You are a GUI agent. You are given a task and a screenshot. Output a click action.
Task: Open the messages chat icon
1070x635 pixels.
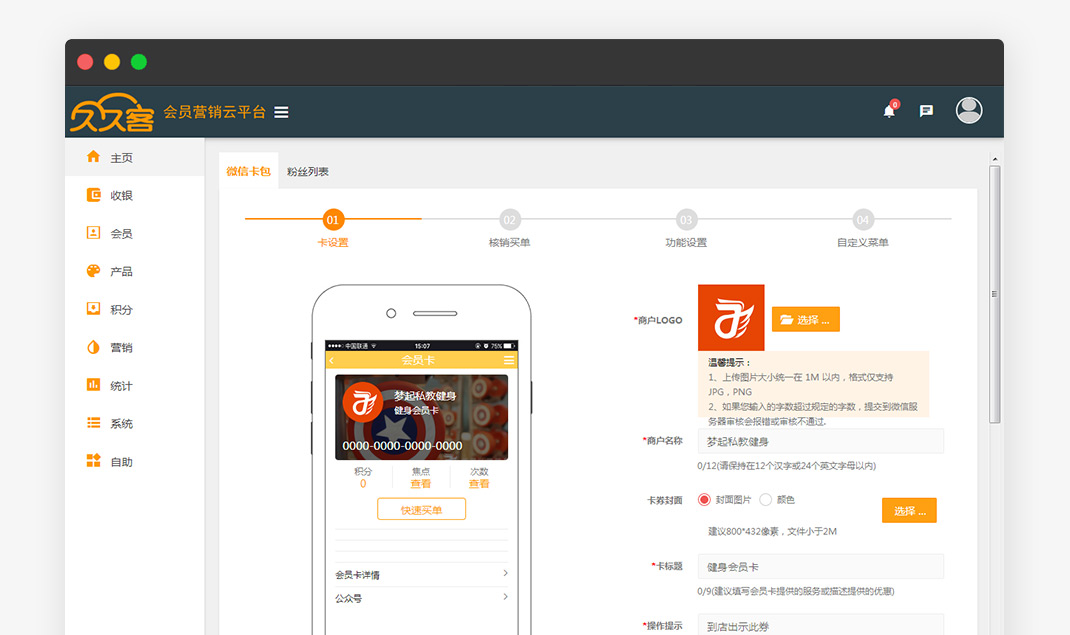pos(926,111)
